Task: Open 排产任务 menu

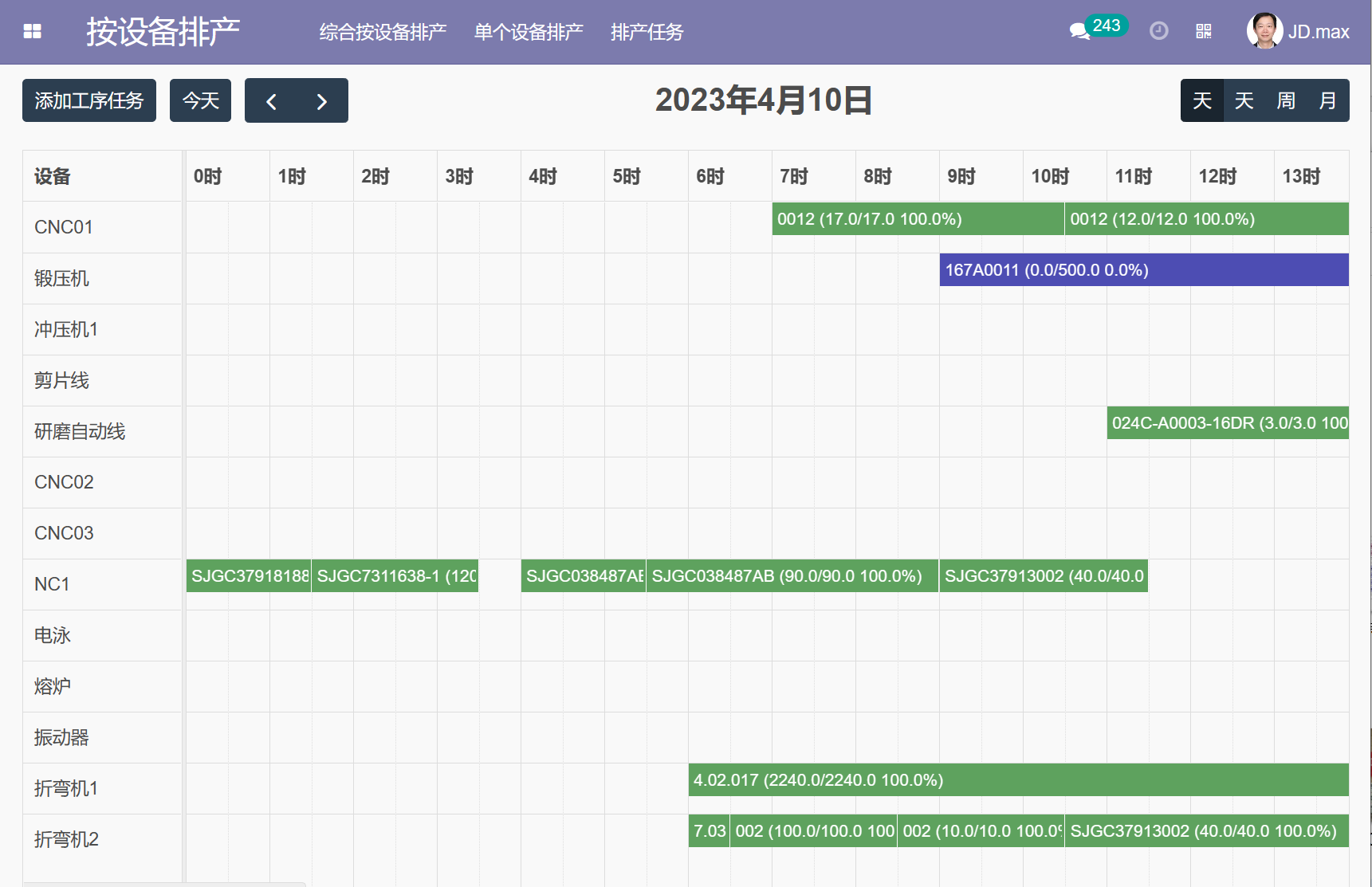Action: [647, 32]
